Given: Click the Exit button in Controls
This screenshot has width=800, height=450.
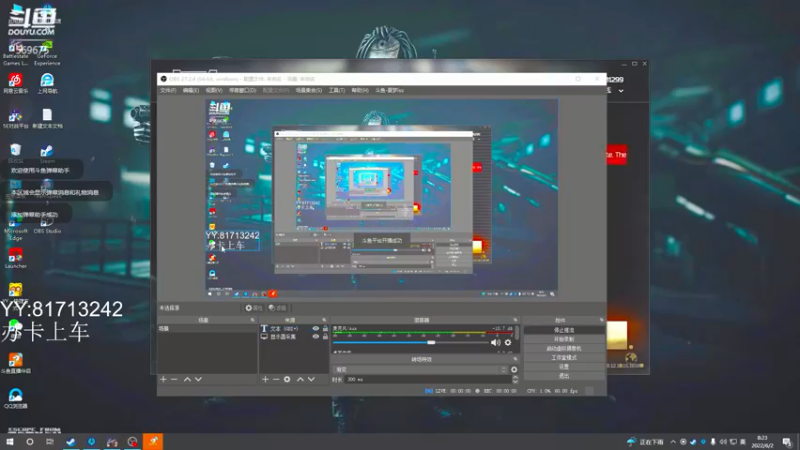Looking at the screenshot, I should pos(564,376).
